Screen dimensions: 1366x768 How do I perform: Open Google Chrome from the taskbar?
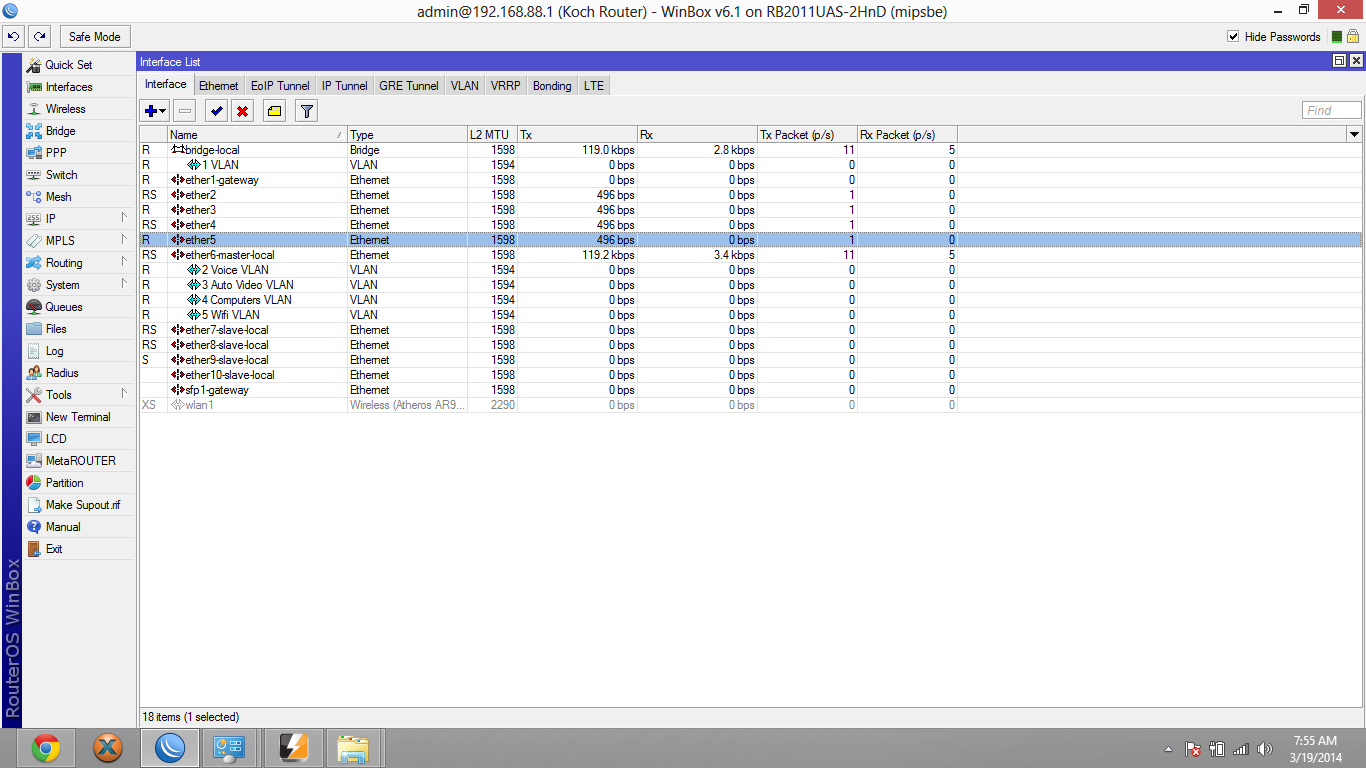point(45,747)
